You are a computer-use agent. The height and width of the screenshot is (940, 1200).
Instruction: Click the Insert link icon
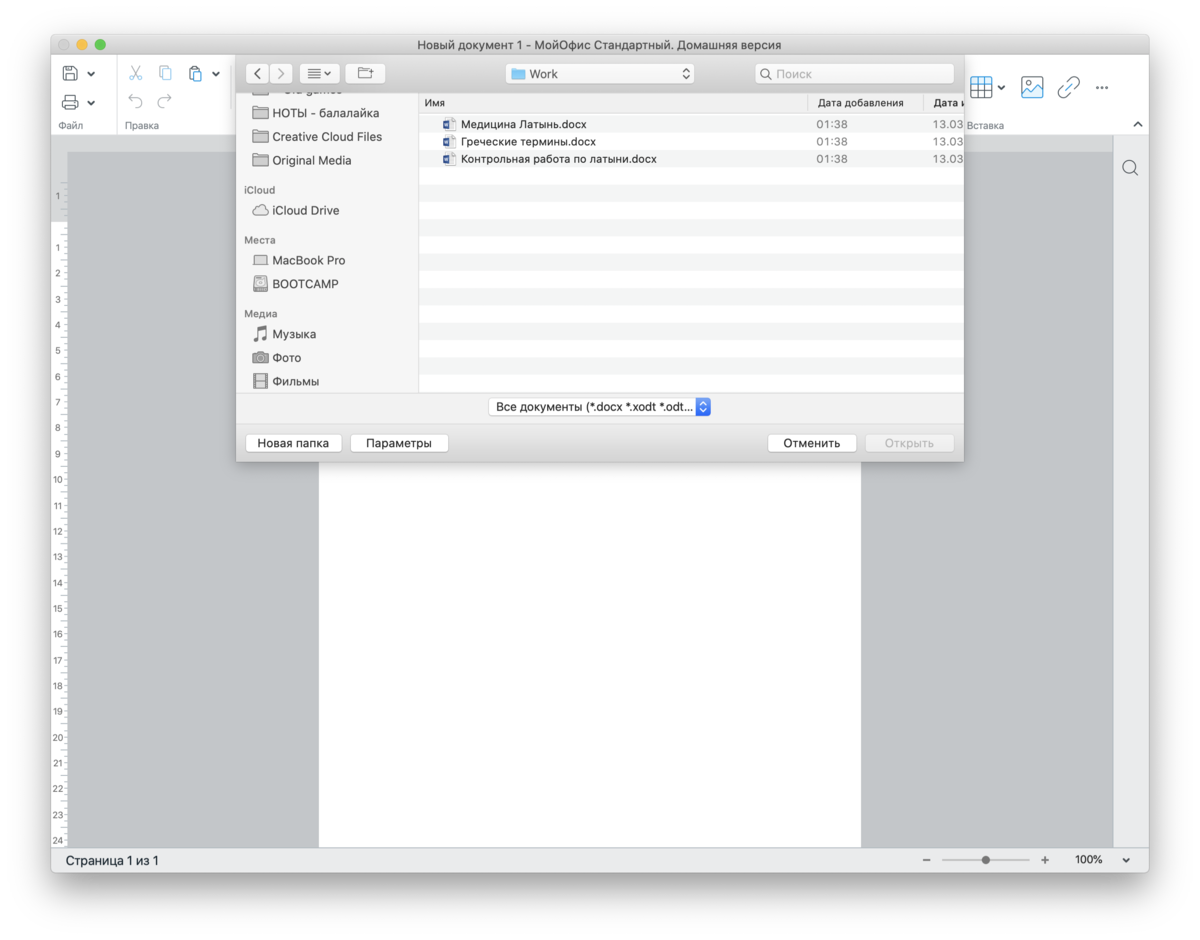tap(1068, 87)
